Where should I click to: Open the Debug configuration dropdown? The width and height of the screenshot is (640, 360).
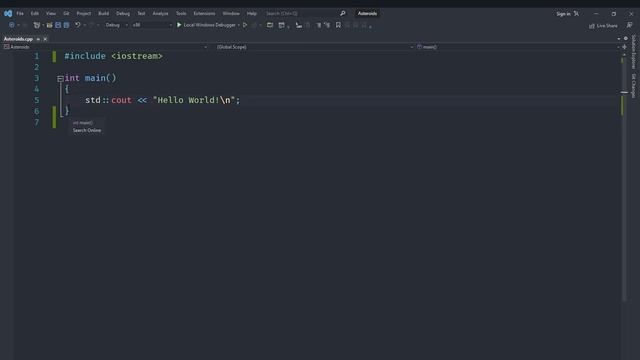(116, 25)
